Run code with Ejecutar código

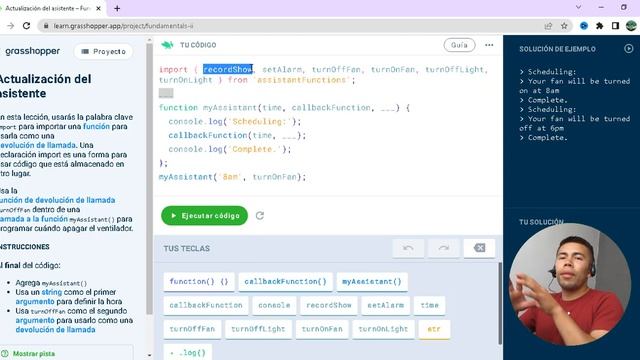[204, 216]
